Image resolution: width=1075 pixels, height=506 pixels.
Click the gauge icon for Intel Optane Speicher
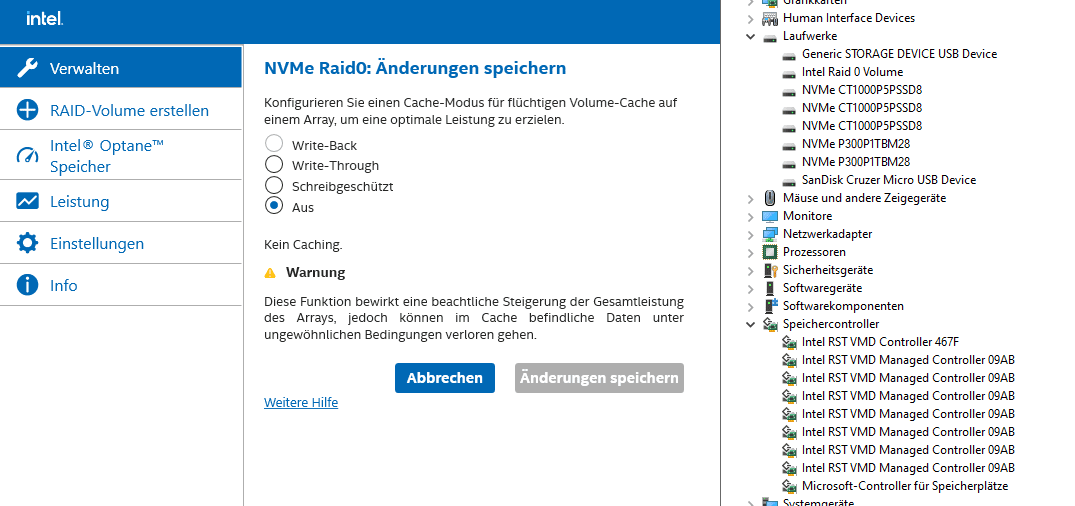coord(27,156)
